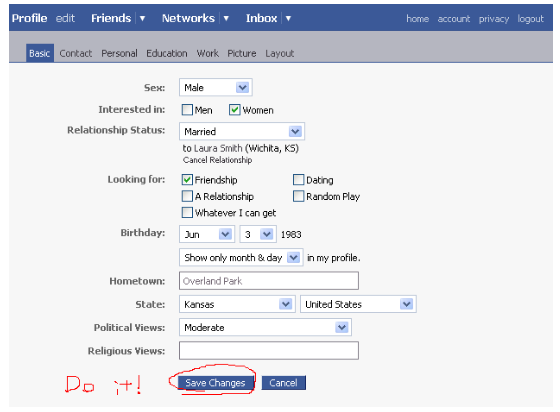The width and height of the screenshot is (560, 412).
Task: Select the Whatever I can get option
Action: pyautogui.click(x=187, y=212)
